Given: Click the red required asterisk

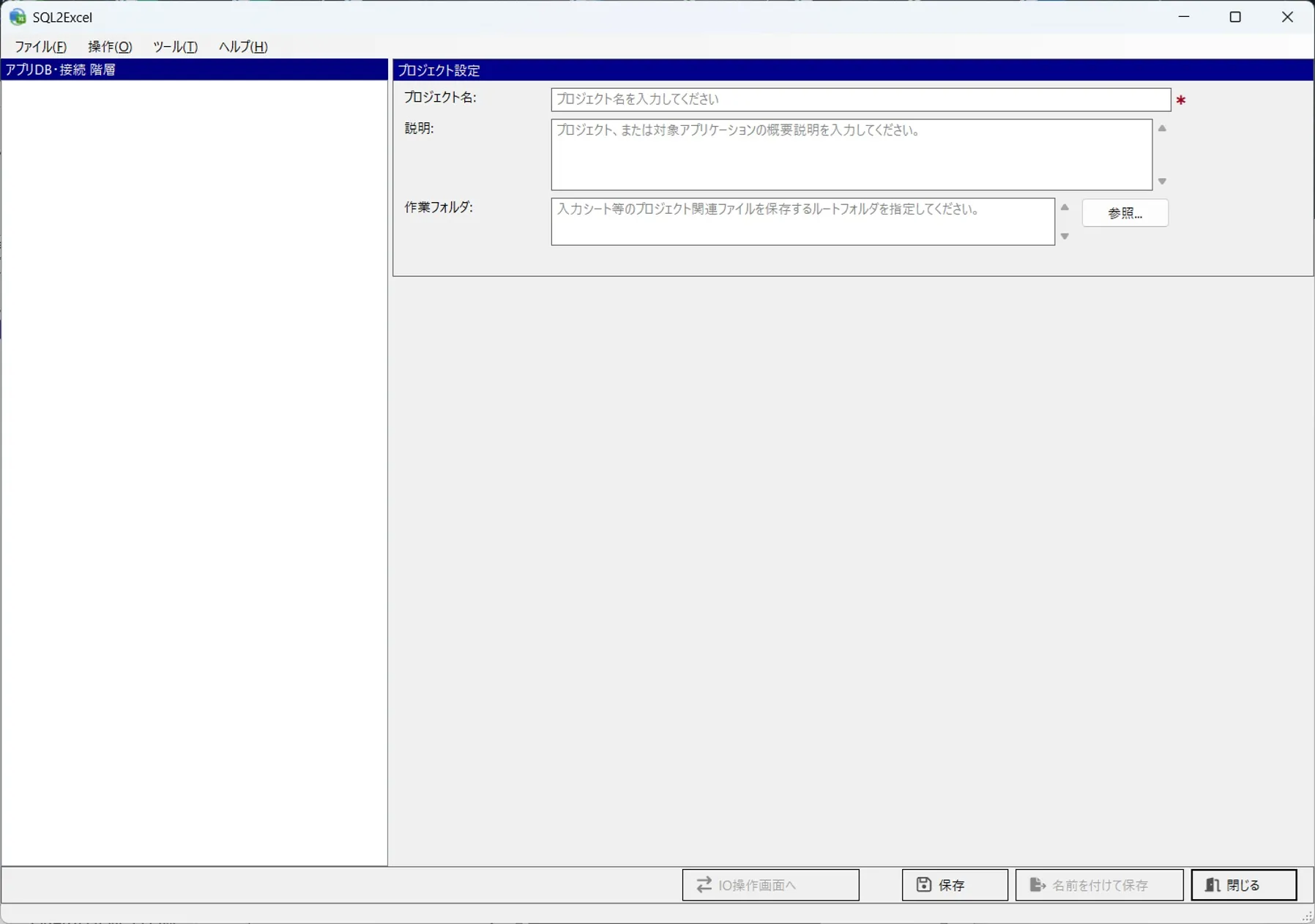Looking at the screenshot, I should [1180, 100].
